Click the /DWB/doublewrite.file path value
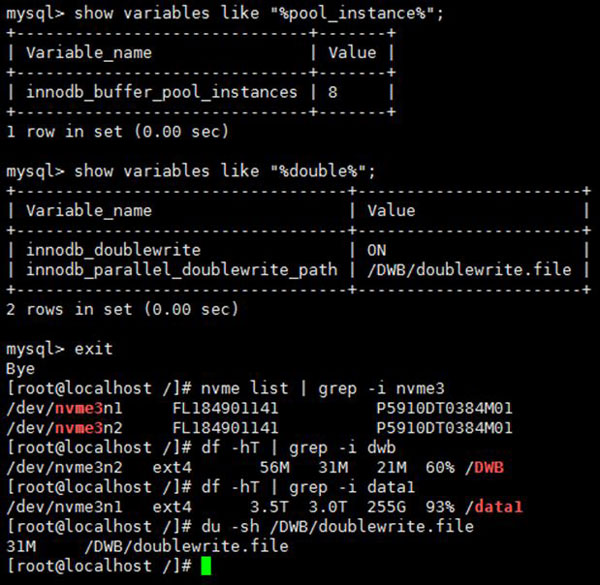This screenshot has width=600, height=585. pyautogui.click(x=469, y=270)
